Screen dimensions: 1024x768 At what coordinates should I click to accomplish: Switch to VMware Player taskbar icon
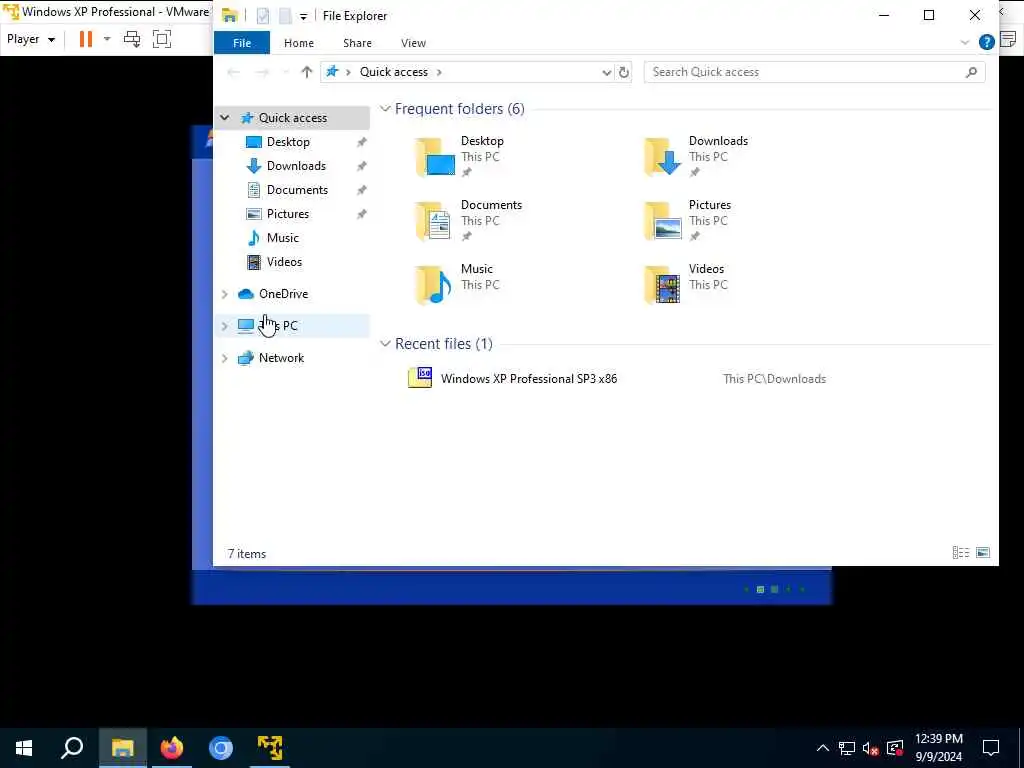pyautogui.click(x=270, y=748)
